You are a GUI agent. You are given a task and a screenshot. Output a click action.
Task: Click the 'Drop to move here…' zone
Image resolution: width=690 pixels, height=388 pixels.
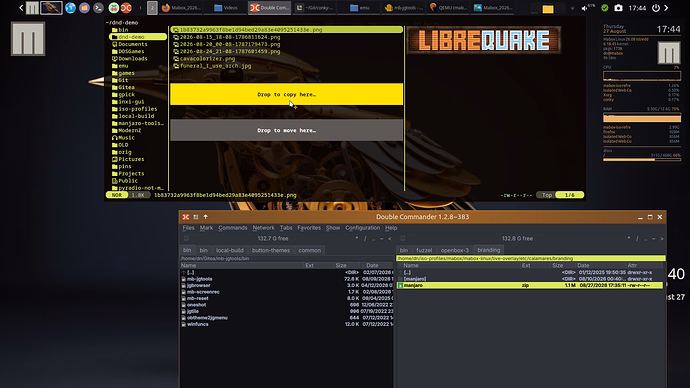point(286,130)
